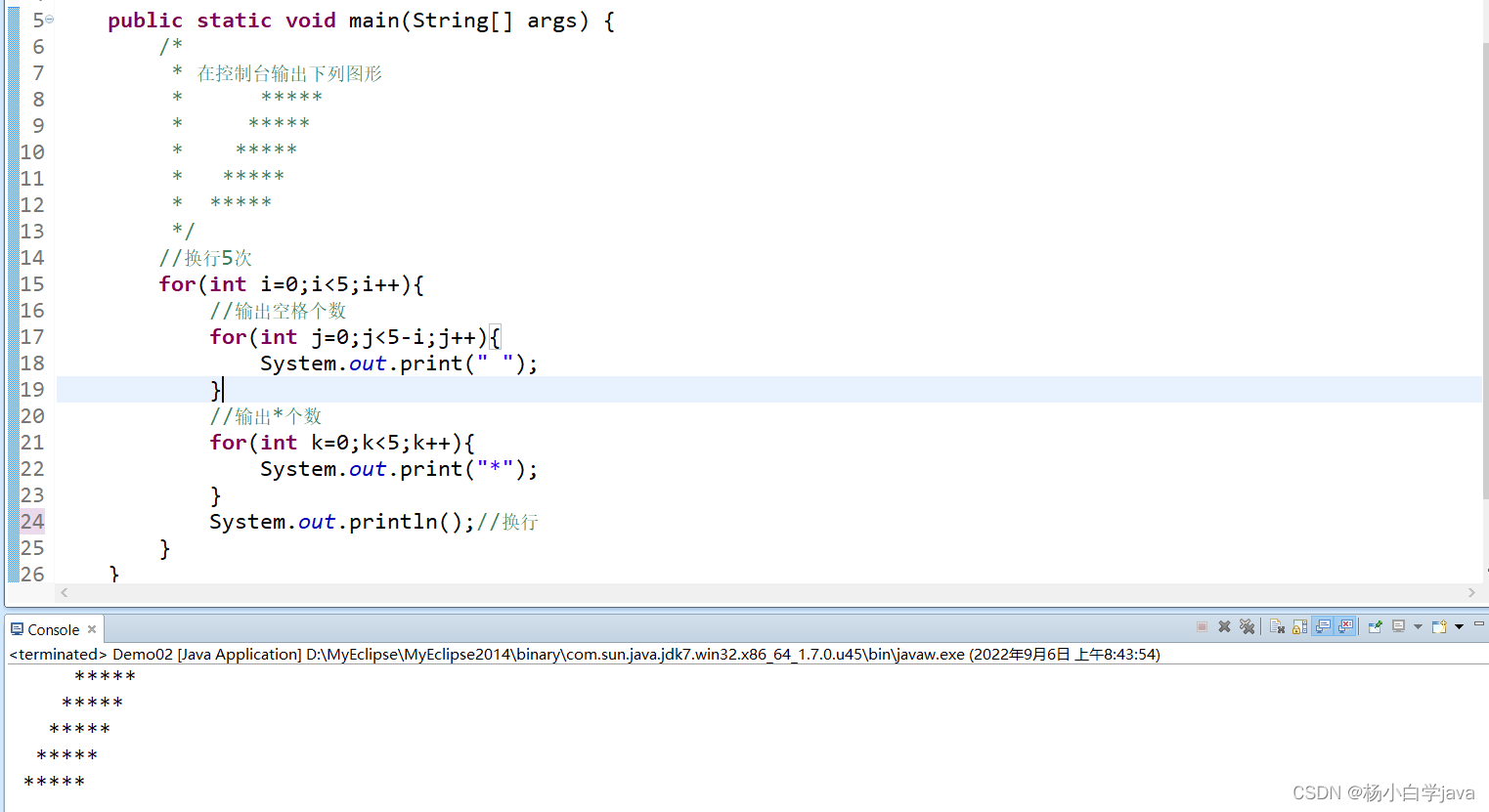Toggle show console on standard error change
Viewport: 1489px width, 812px height.
(x=1345, y=626)
